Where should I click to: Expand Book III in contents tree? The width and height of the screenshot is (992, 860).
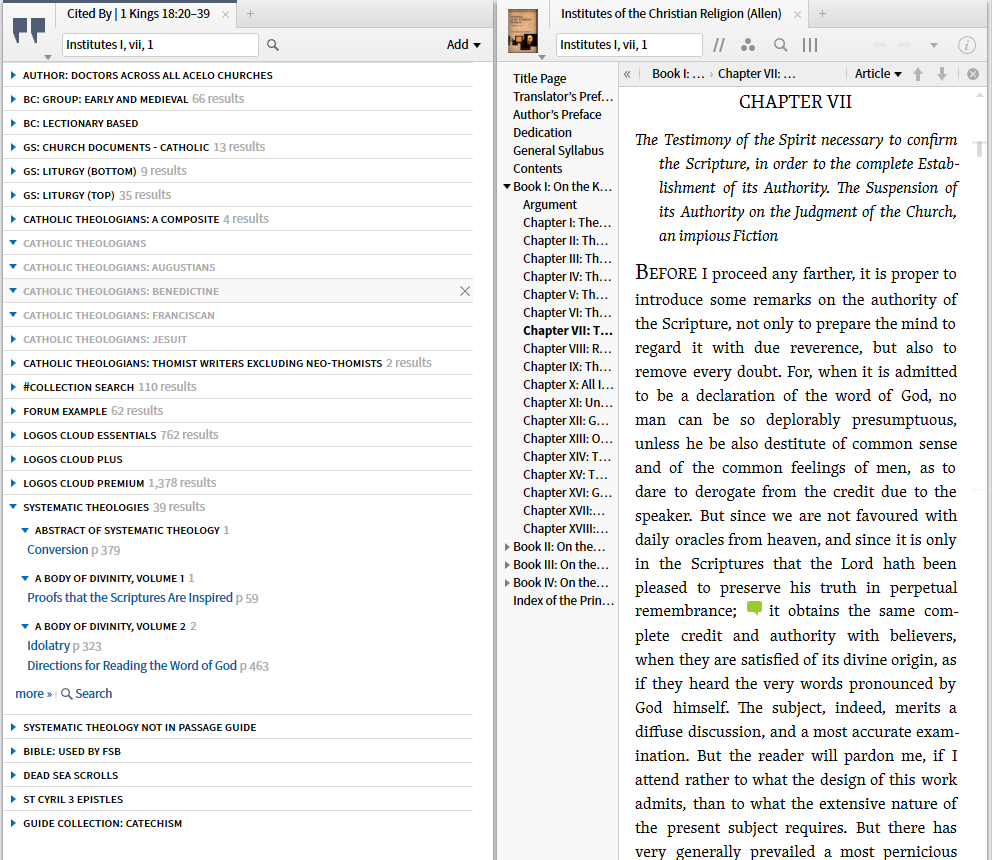point(507,564)
